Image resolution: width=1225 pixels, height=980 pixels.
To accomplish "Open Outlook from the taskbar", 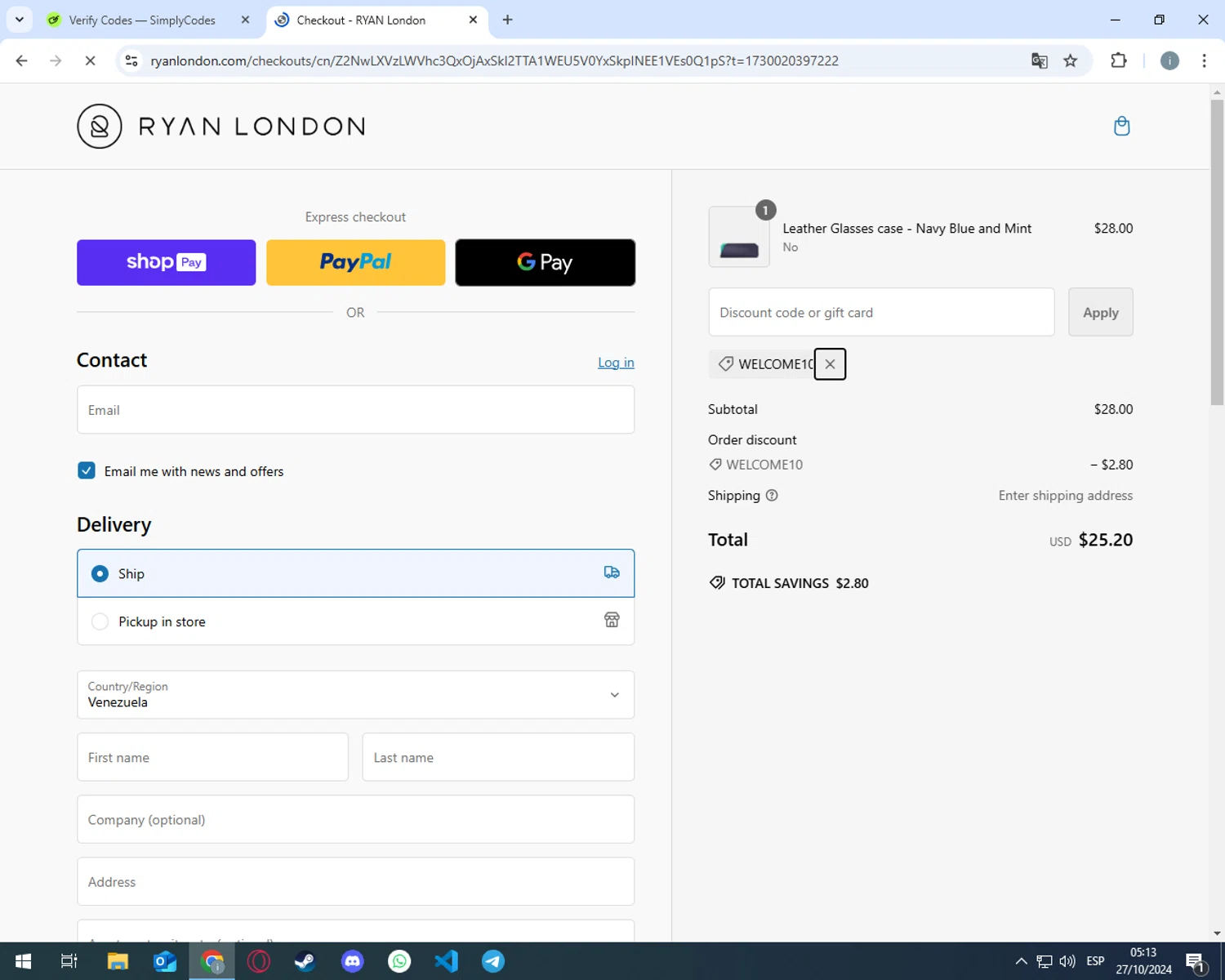I will coord(165,961).
